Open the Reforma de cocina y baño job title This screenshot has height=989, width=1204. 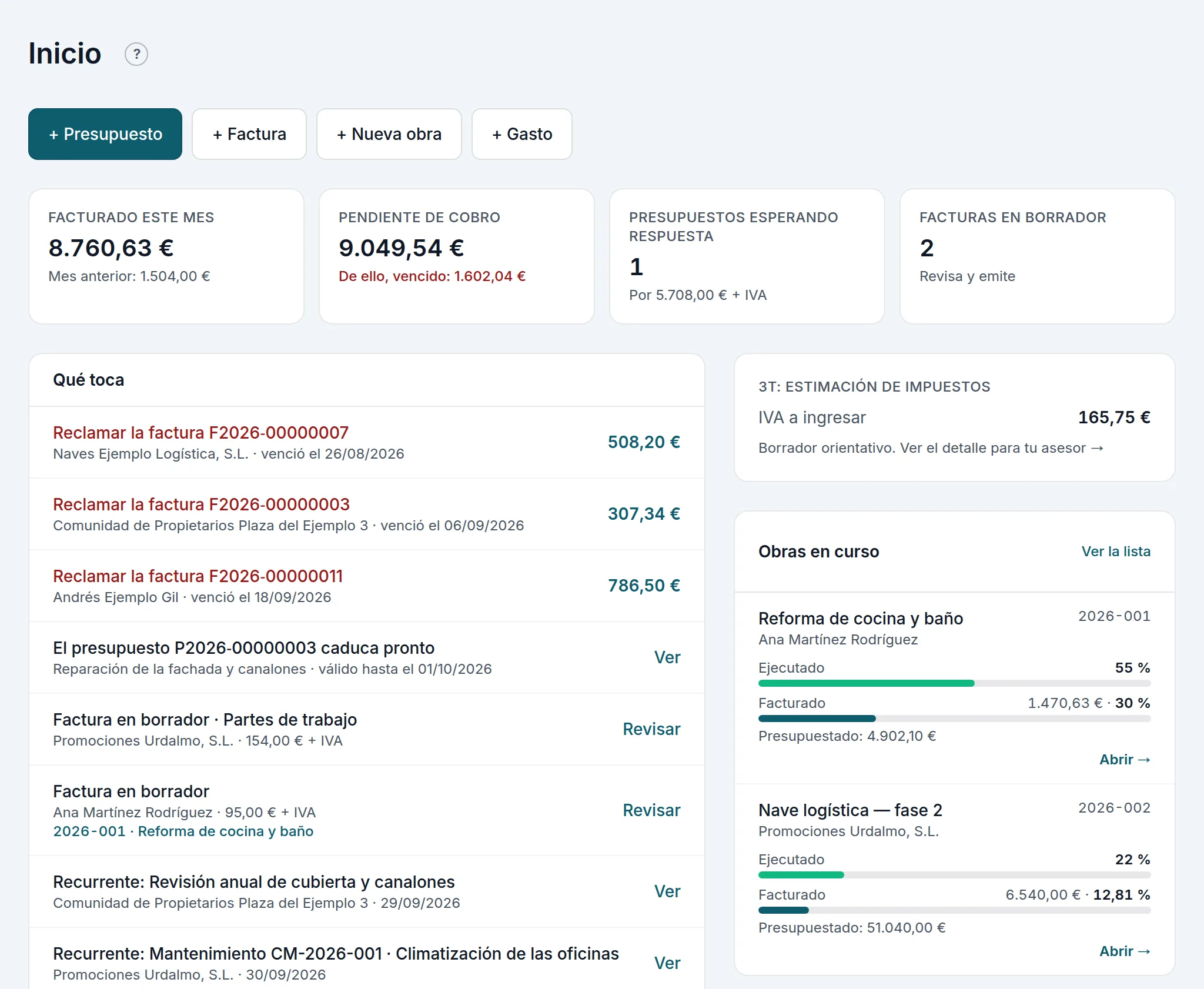tap(861, 619)
